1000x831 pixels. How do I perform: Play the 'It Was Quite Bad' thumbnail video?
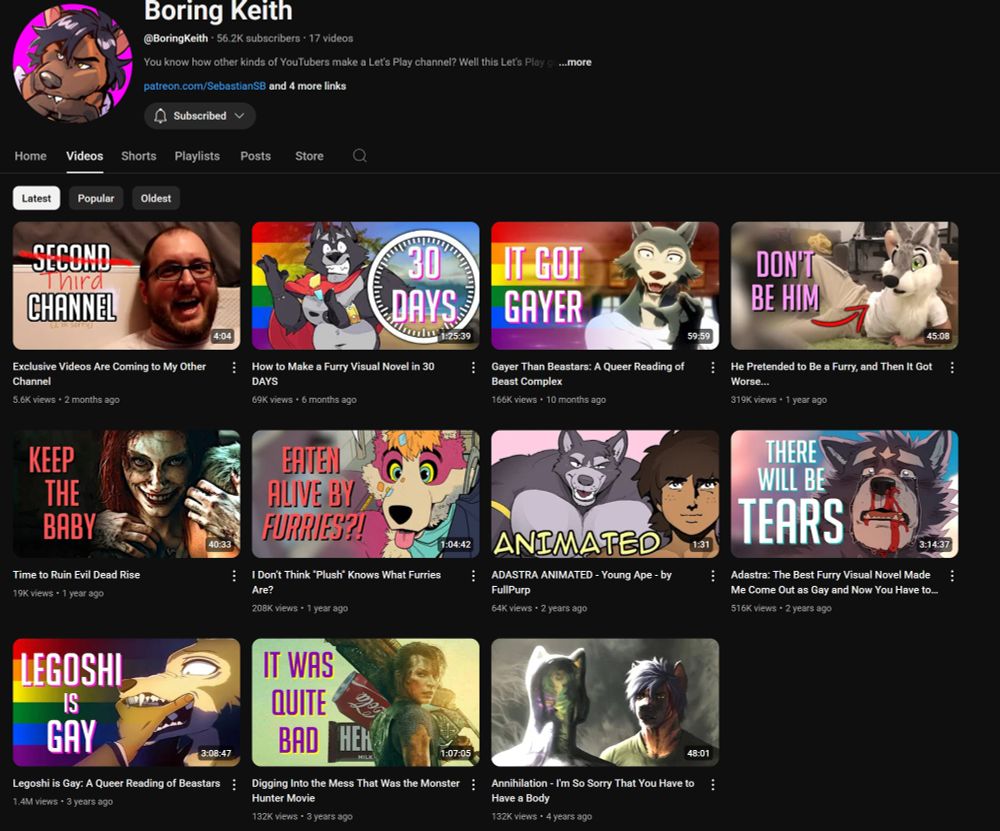pyautogui.click(x=365, y=702)
